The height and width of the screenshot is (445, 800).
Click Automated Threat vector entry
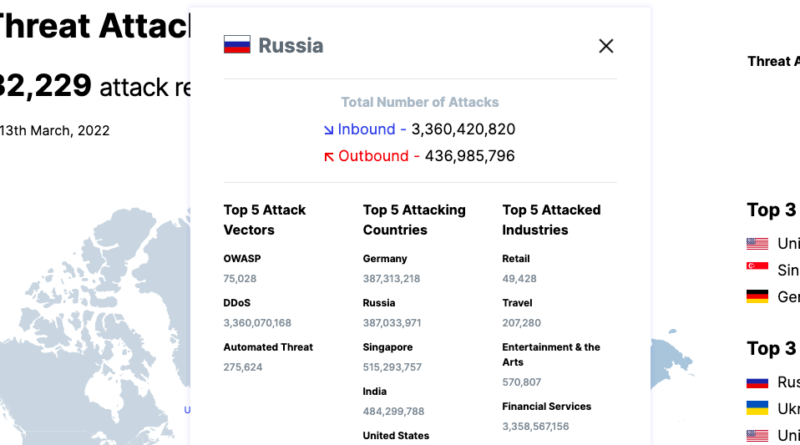pos(268,347)
